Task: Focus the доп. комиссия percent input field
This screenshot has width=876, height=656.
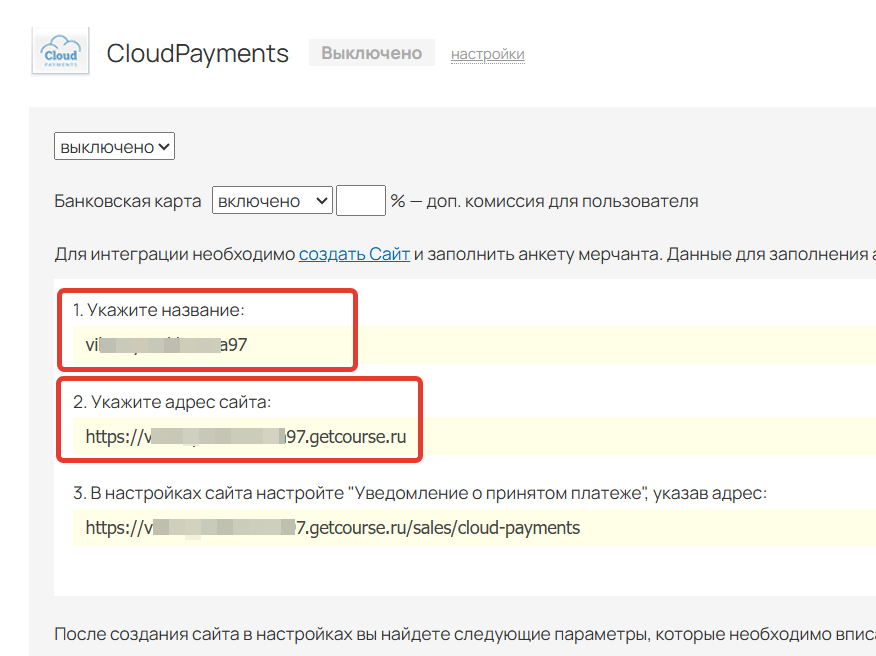Action: (x=360, y=201)
